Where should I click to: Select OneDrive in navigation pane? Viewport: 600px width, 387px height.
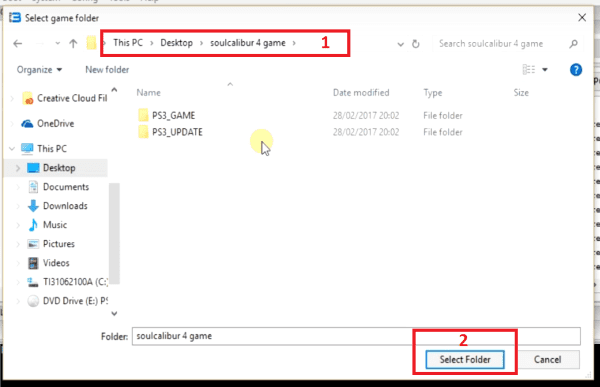[55, 124]
